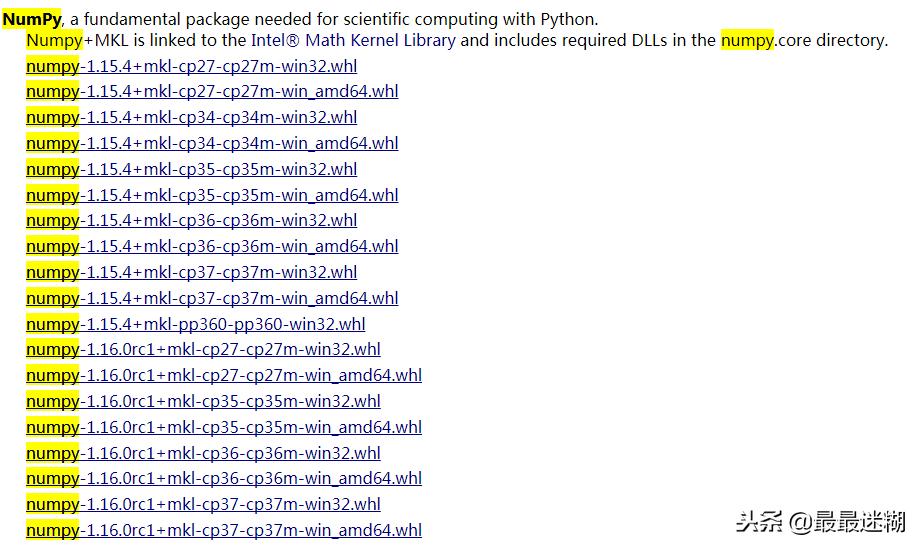The image size is (922, 549).
Task: Download numpy-1.16.0rc1+mkl-cp36-cp36m-win_amd64.whl
Action: (224, 478)
